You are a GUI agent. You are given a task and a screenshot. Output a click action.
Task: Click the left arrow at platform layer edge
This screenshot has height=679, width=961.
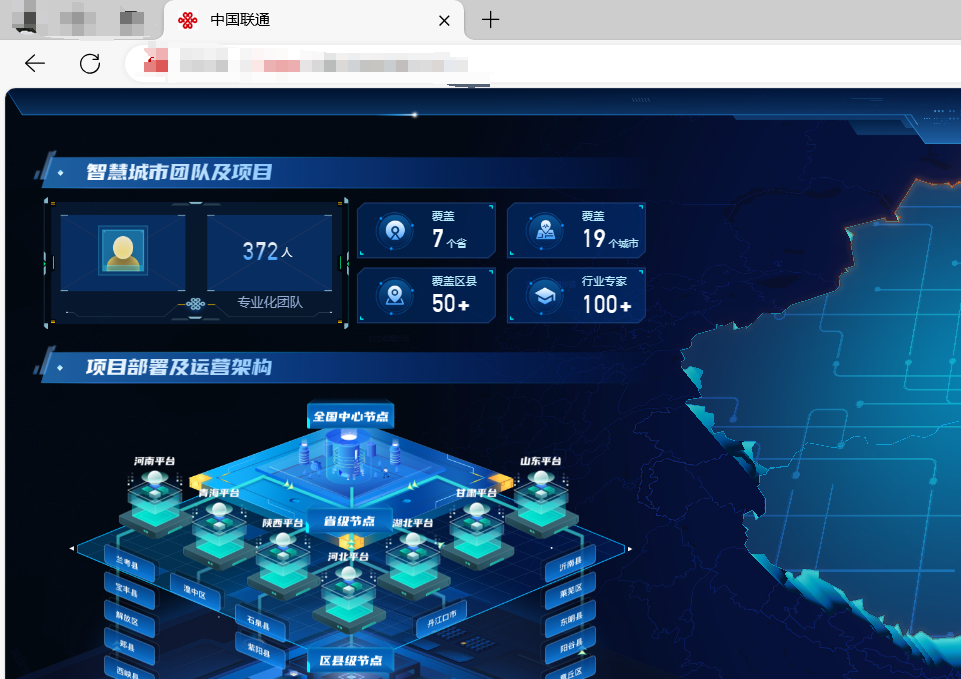pos(72,548)
